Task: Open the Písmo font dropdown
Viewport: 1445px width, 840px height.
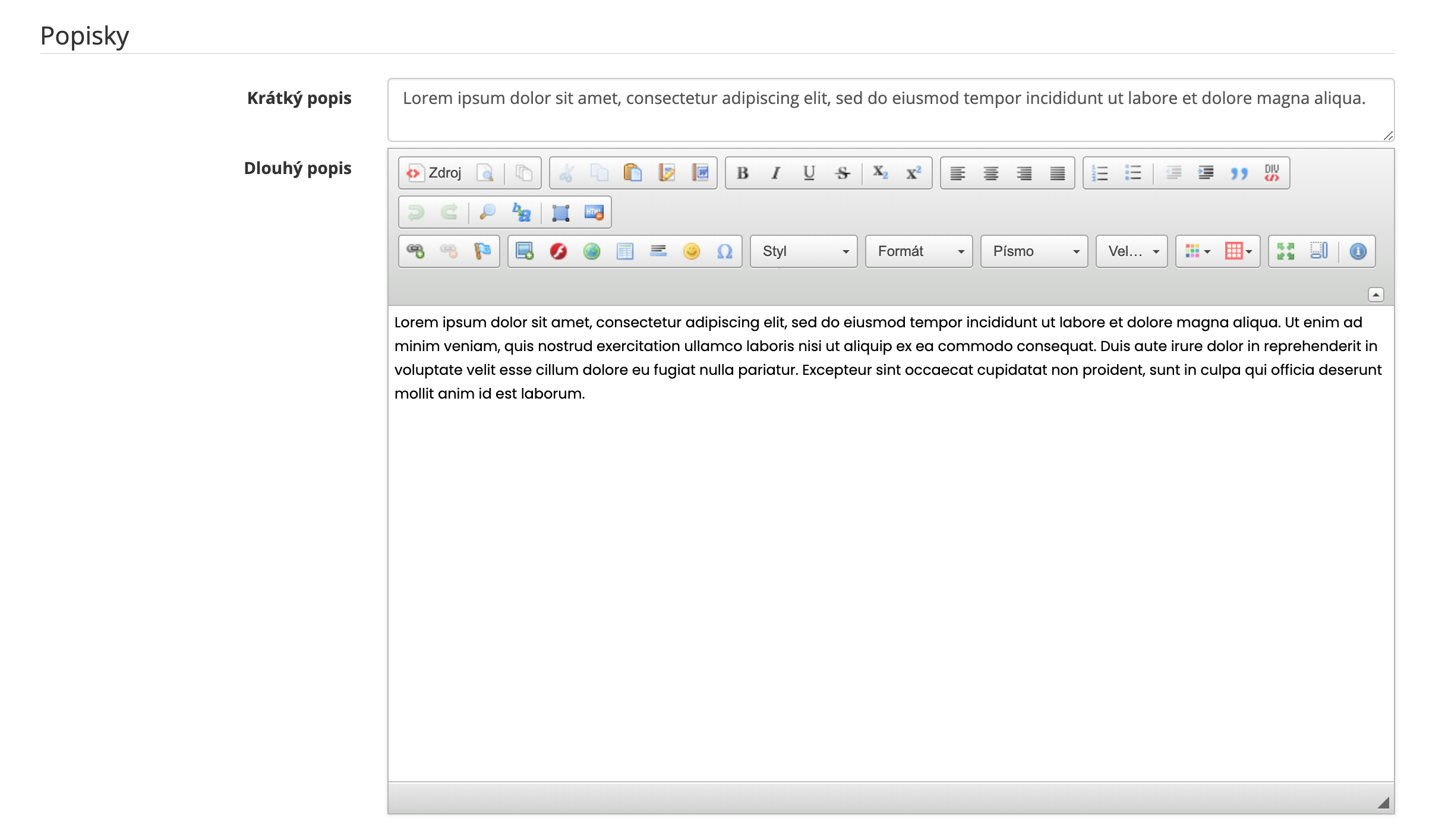Action: pos(1034,251)
